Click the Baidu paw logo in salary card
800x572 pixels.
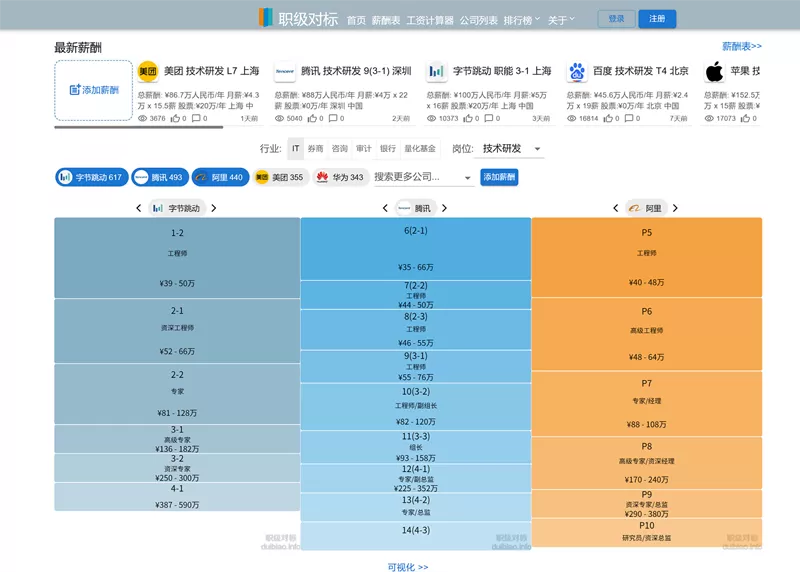[x=577, y=71]
